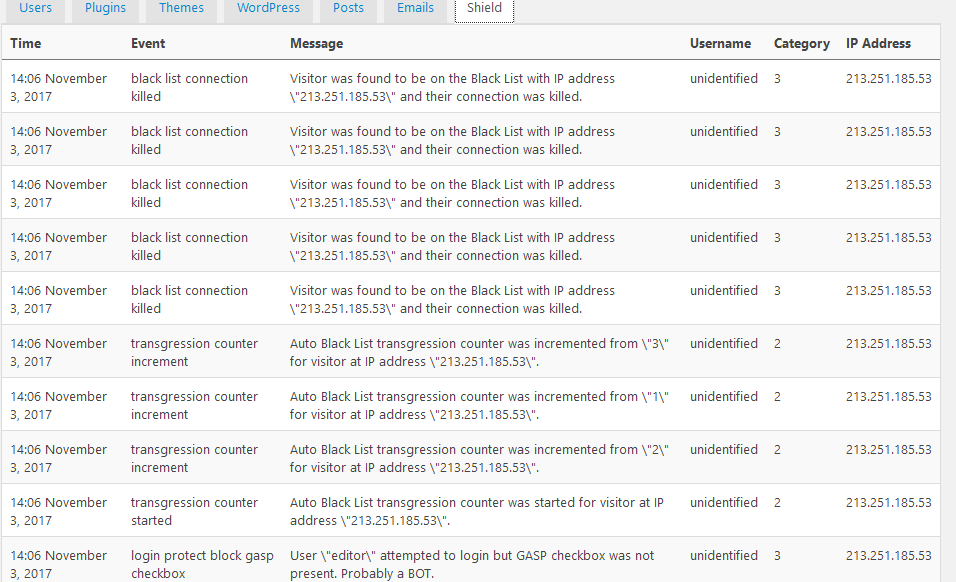Image resolution: width=956 pixels, height=582 pixels.
Task: Click the Category column header
Action: (x=802, y=43)
